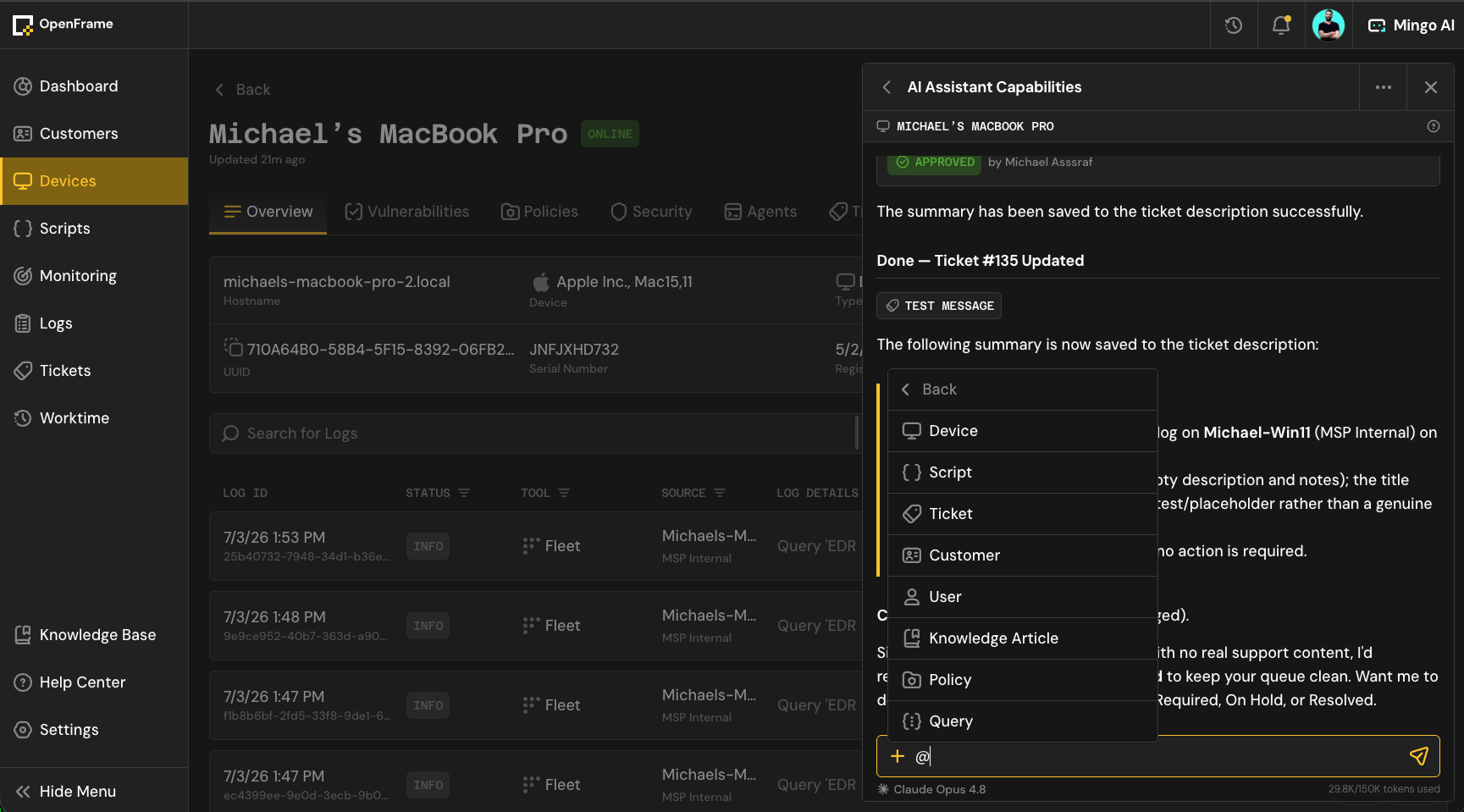Image resolution: width=1464 pixels, height=812 pixels.
Task: Click Fleet tool in 1:53 PM row
Action: pyautogui.click(x=551, y=546)
